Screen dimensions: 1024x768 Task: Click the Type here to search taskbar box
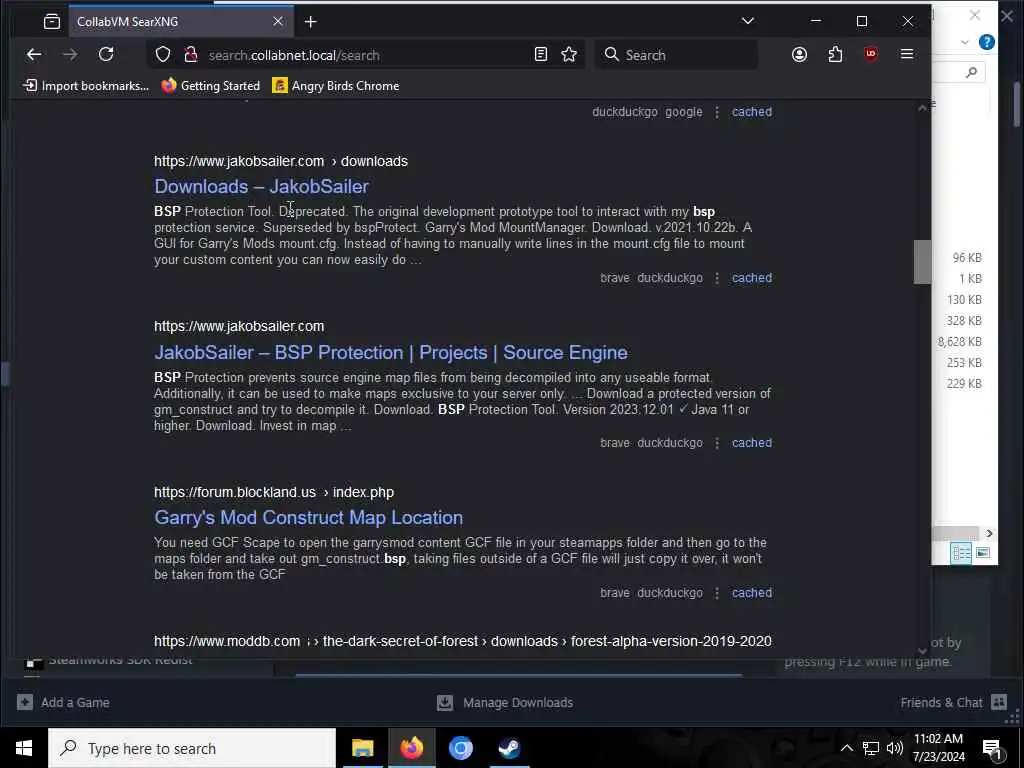pyautogui.click(x=192, y=748)
